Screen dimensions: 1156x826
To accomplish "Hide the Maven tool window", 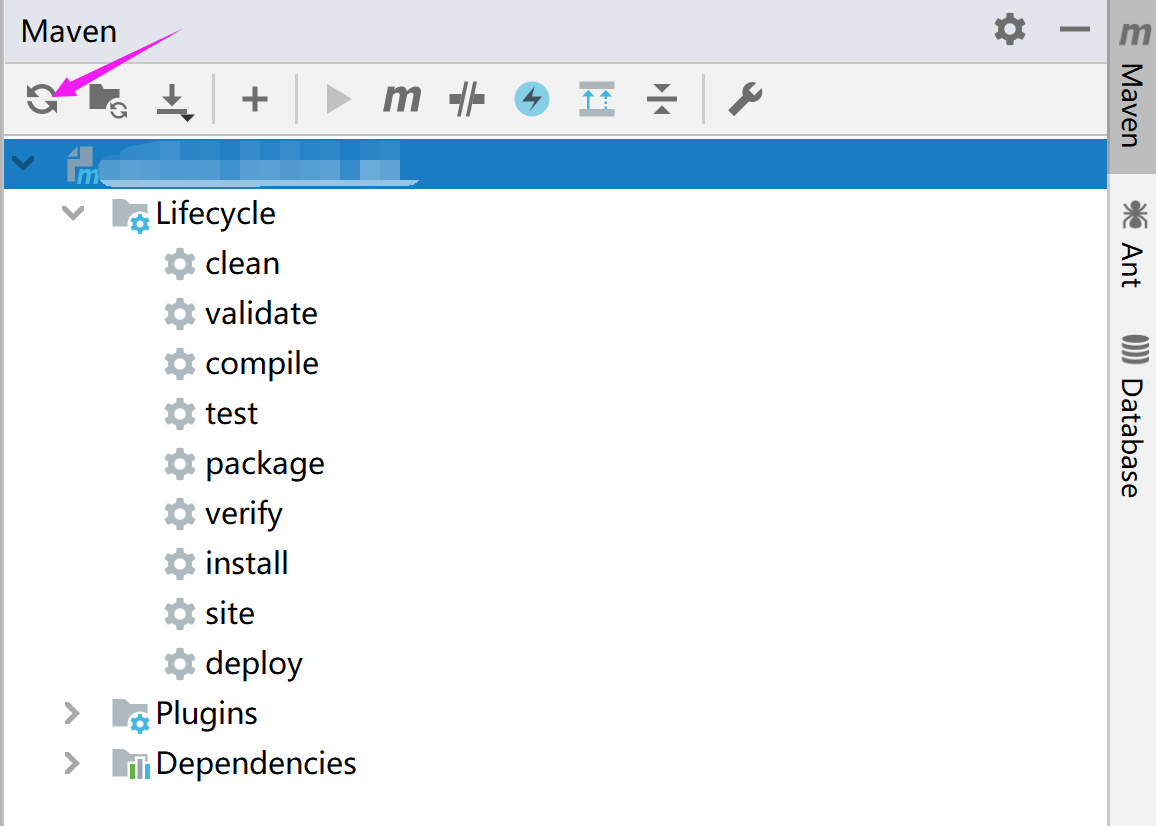I will click(x=1074, y=30).
